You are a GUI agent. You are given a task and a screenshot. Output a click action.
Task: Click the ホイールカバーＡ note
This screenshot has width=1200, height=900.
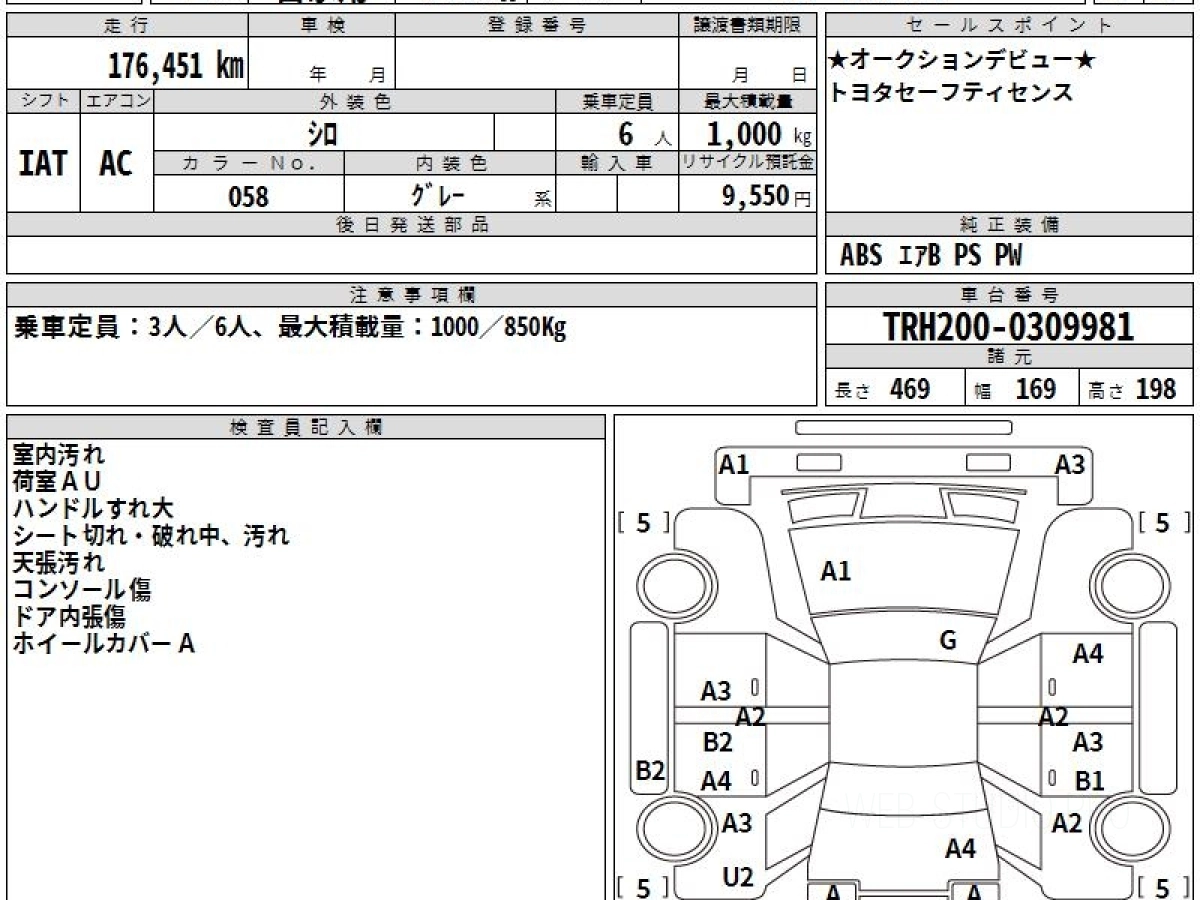point(104,643)
